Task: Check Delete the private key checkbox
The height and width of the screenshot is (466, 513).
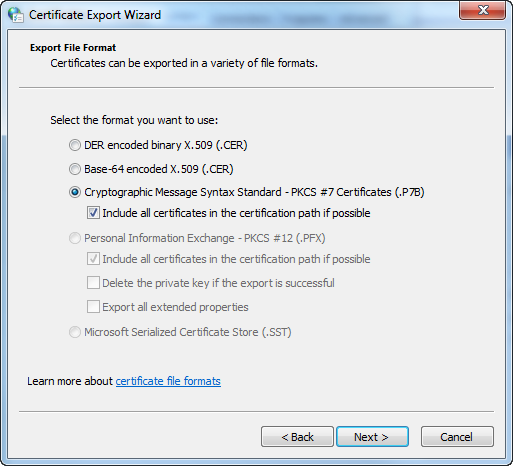Action: point(93,283)
